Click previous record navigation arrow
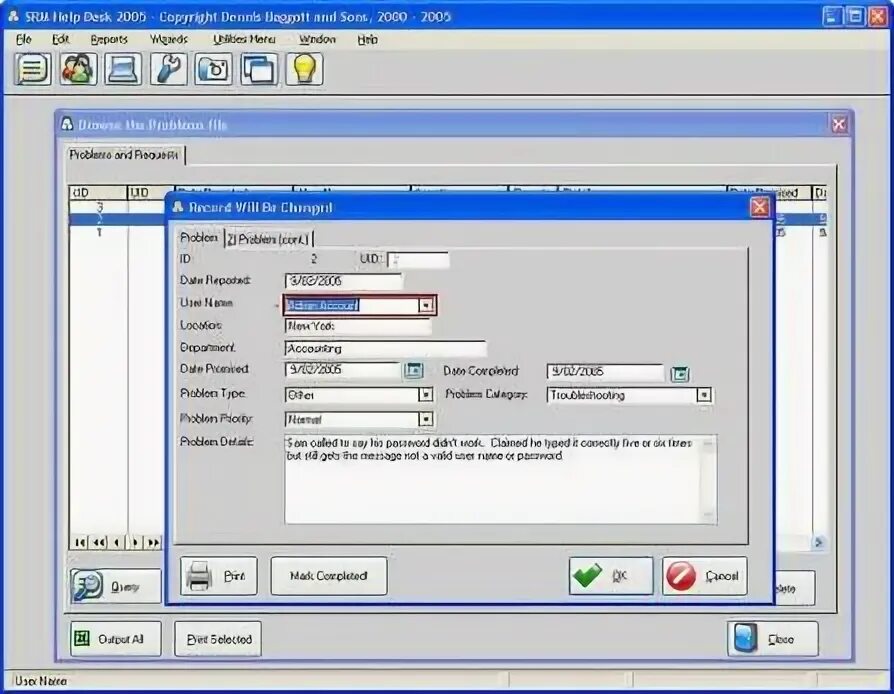This screenshot has width=894, height=694. pos(117,542)
